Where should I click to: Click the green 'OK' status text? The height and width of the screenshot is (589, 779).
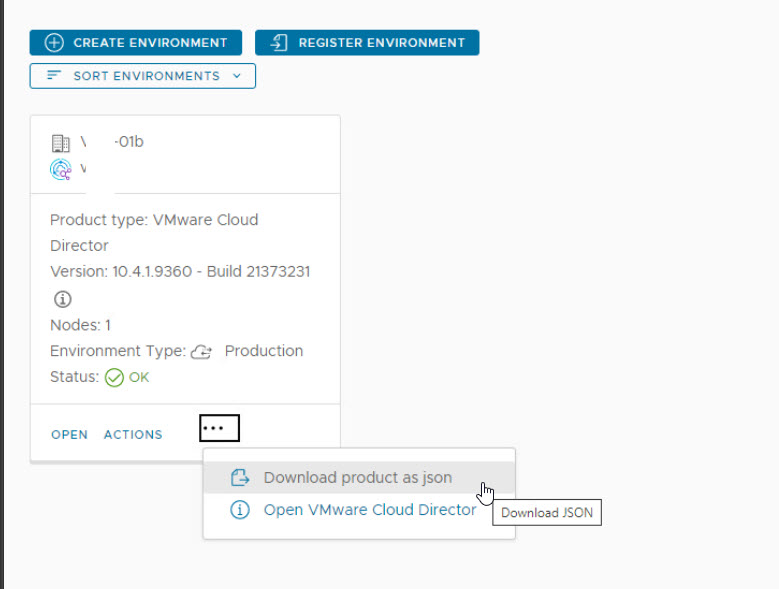[x=139, y=377]
